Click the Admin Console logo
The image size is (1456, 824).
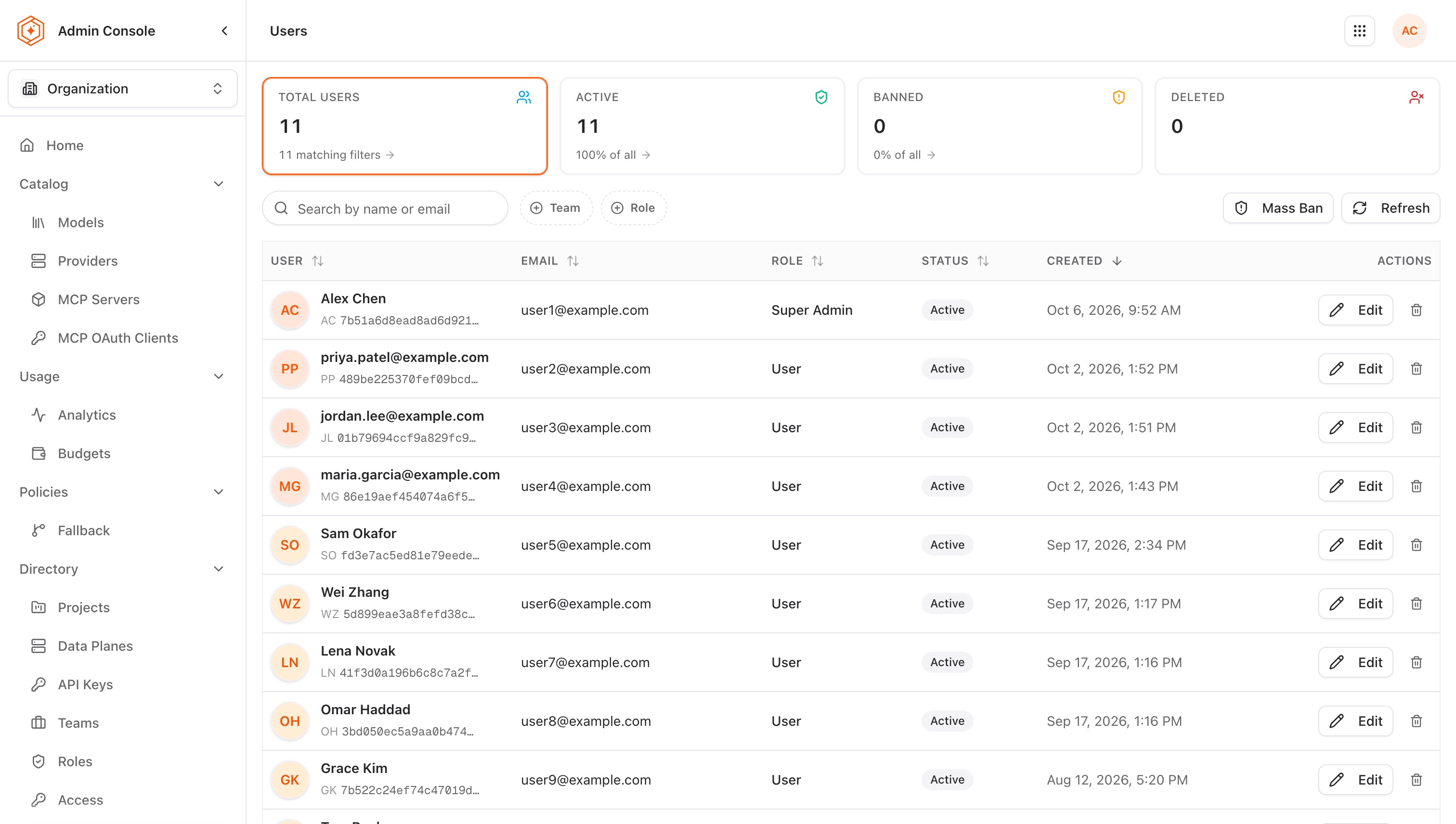(30, 30)
